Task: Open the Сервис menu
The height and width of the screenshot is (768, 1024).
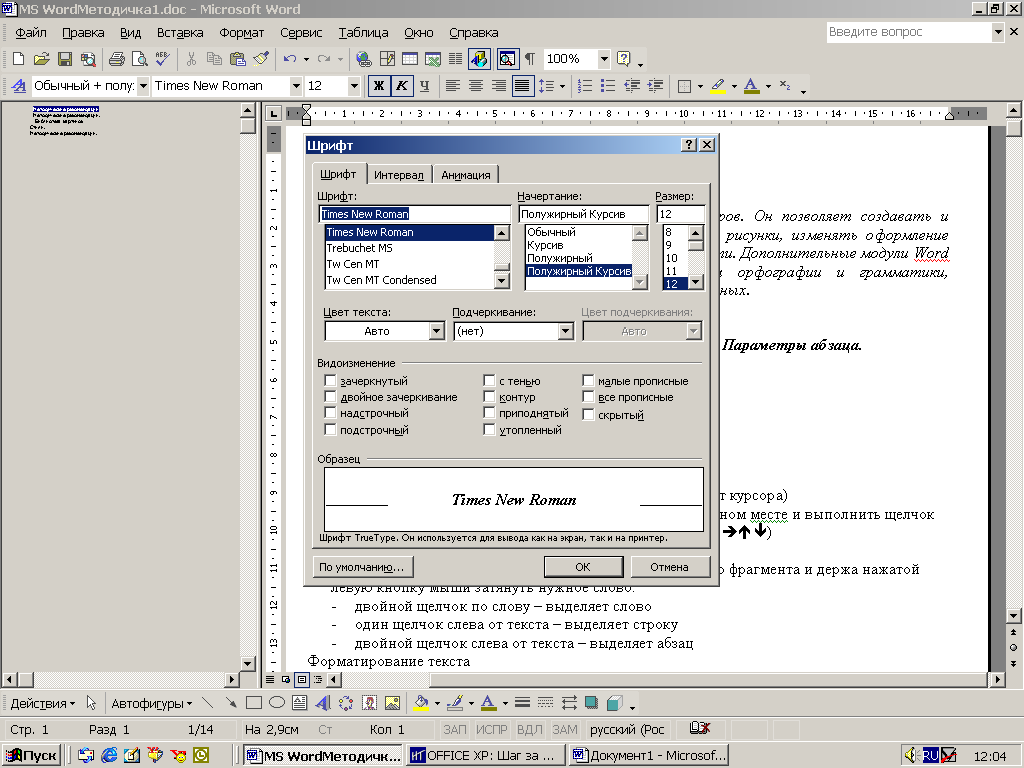Action: [x=301, y=33]
